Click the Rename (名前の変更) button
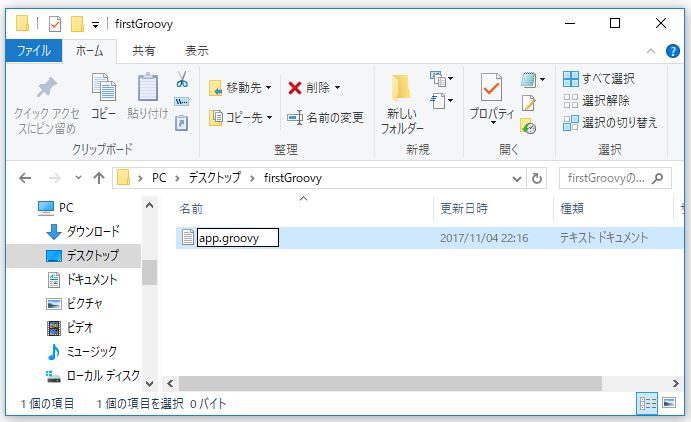 326,117
